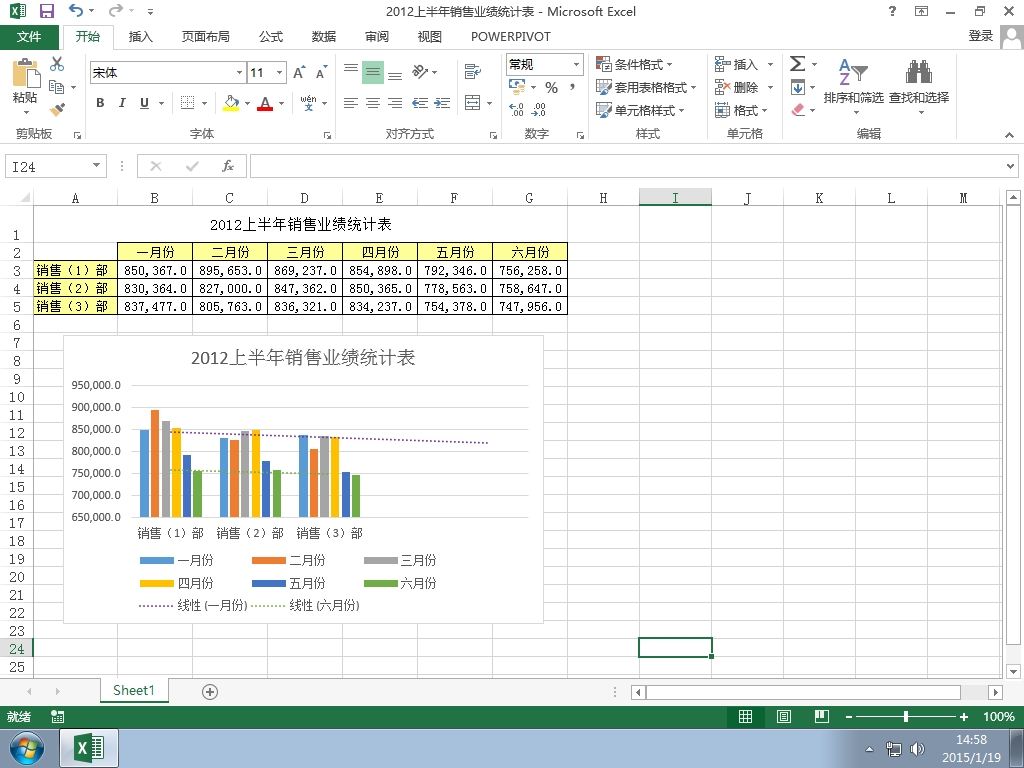The width and height of the screenshot is (1024, 768).
Task: Expand the number format 常规 dropdown
Action: pos(576,64)
